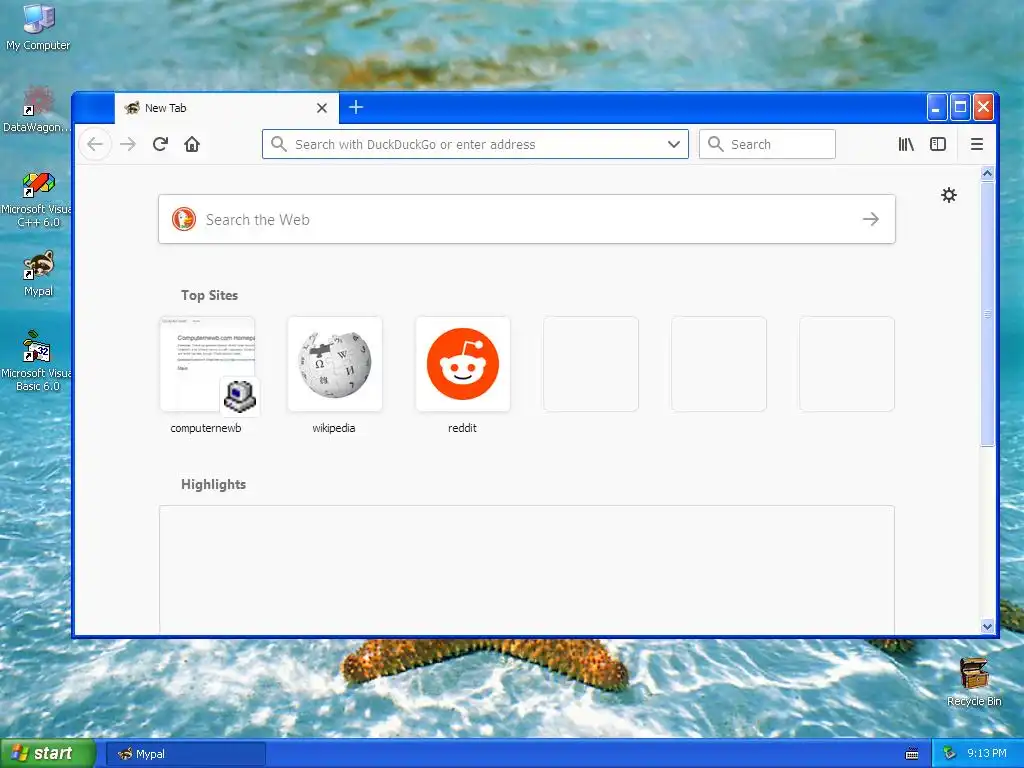
Task: Select Microsoft Visual Basic 6.0 shortcut
Action: coord(38,361)
